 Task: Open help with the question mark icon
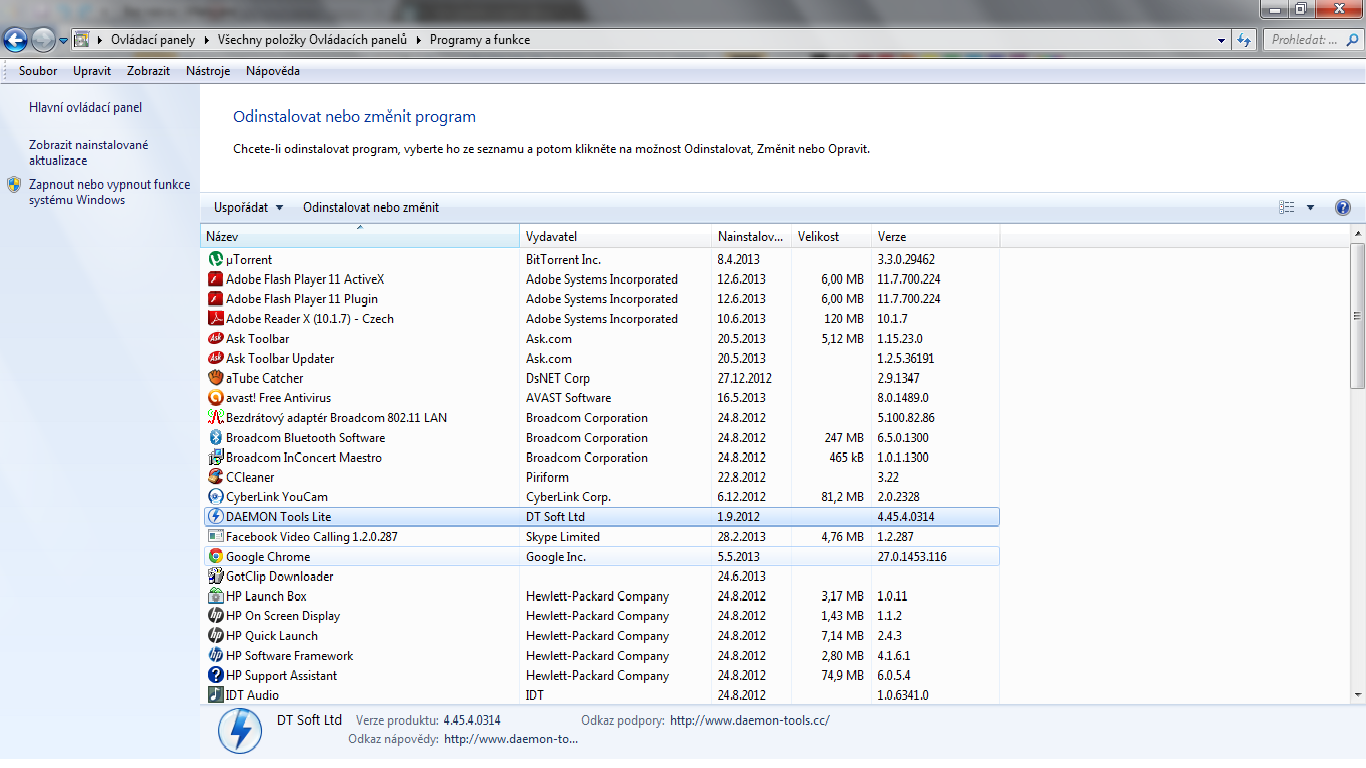(x=1343, y=208)
